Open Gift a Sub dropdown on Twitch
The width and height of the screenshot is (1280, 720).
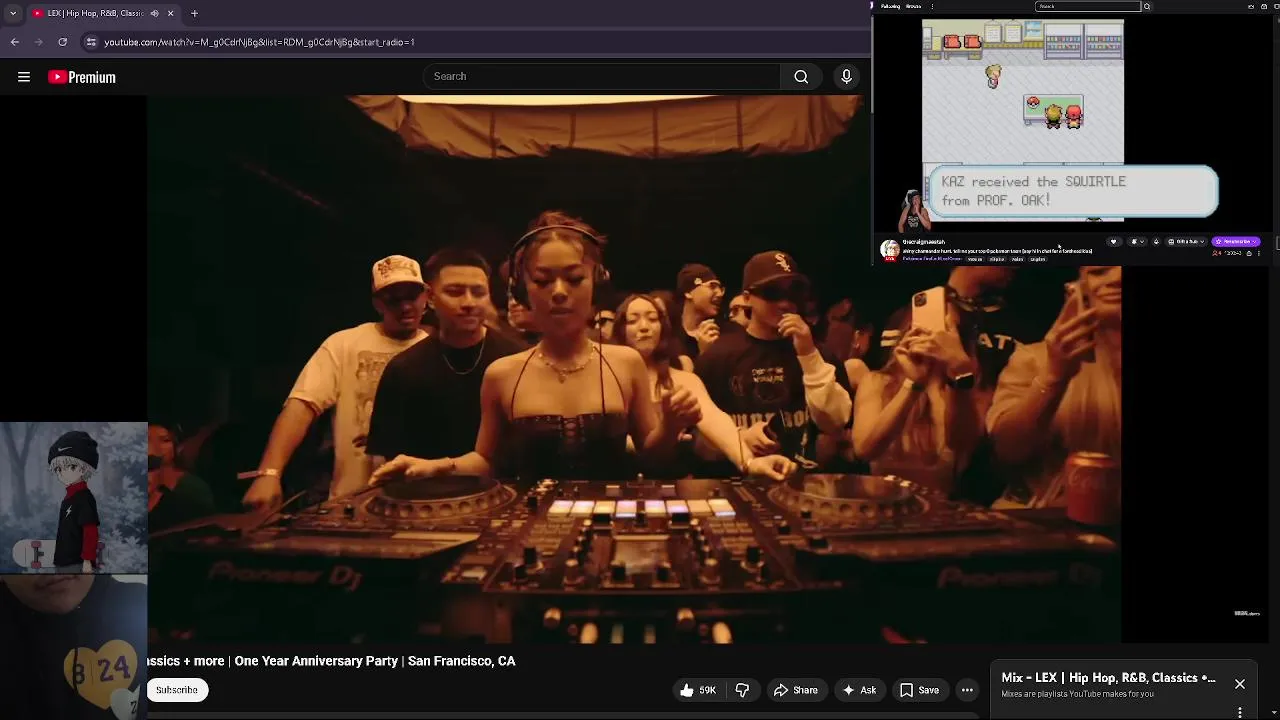(1185, 242)
